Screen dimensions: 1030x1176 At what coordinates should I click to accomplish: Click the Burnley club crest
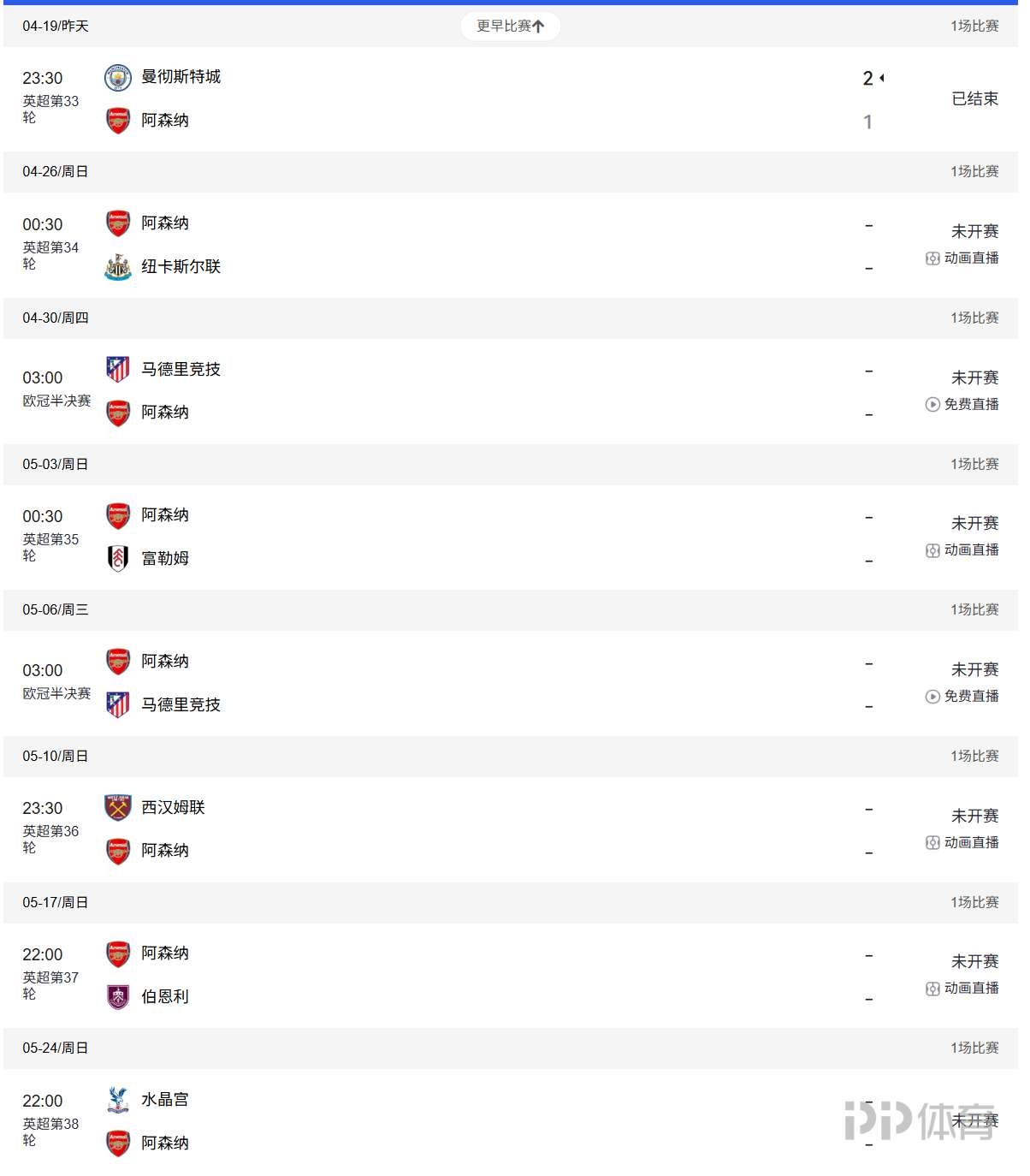click(x=118, y=997)
